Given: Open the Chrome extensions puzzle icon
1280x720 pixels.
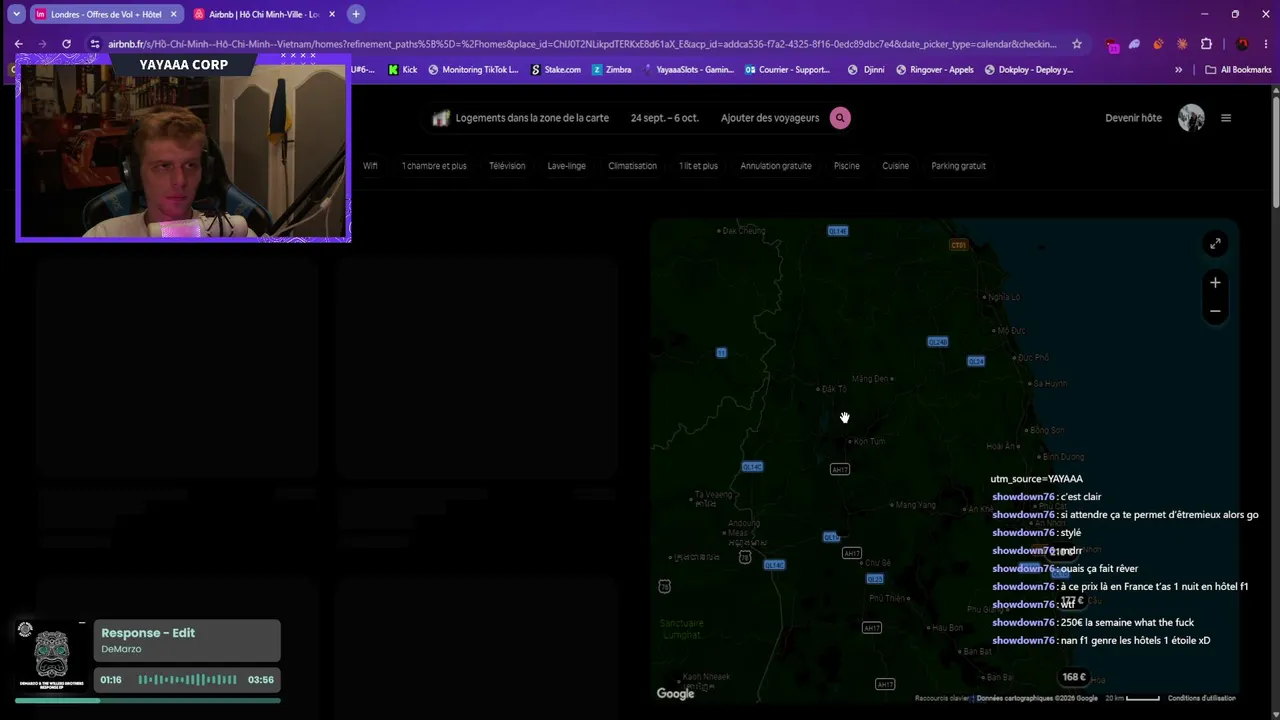Looking at the screenshot, I should [1206, 44].
